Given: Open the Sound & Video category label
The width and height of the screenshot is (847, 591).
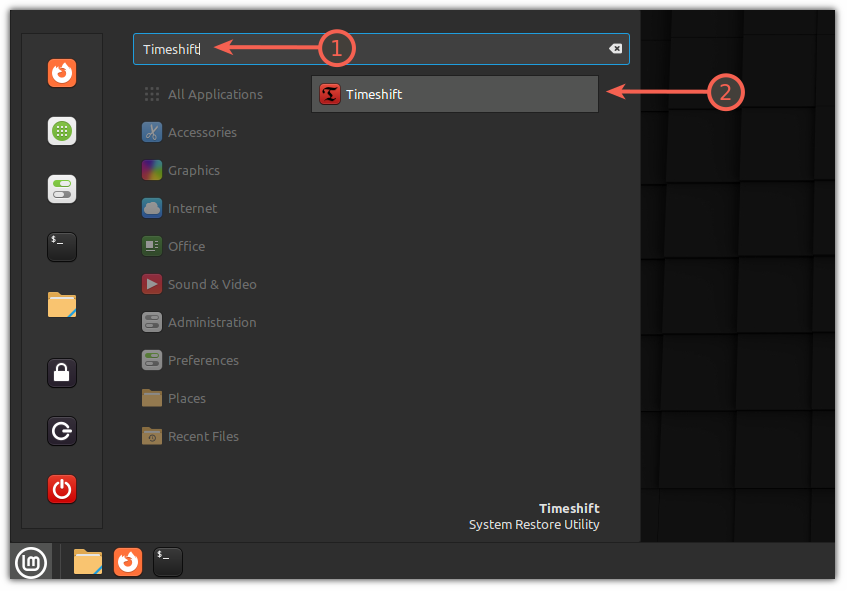Looking at the screenshot, I should [x=212, y=284].
